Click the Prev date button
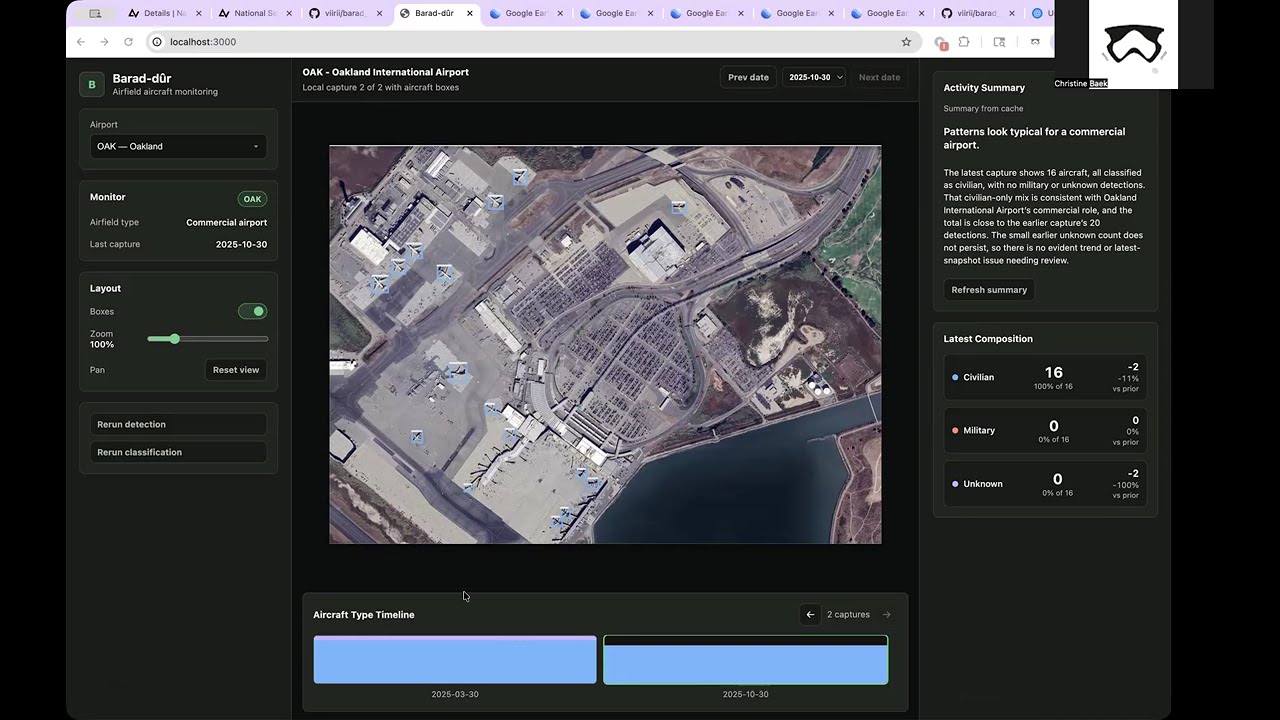The height and width of the screenshot is (720, 1280). click(748, 77)
